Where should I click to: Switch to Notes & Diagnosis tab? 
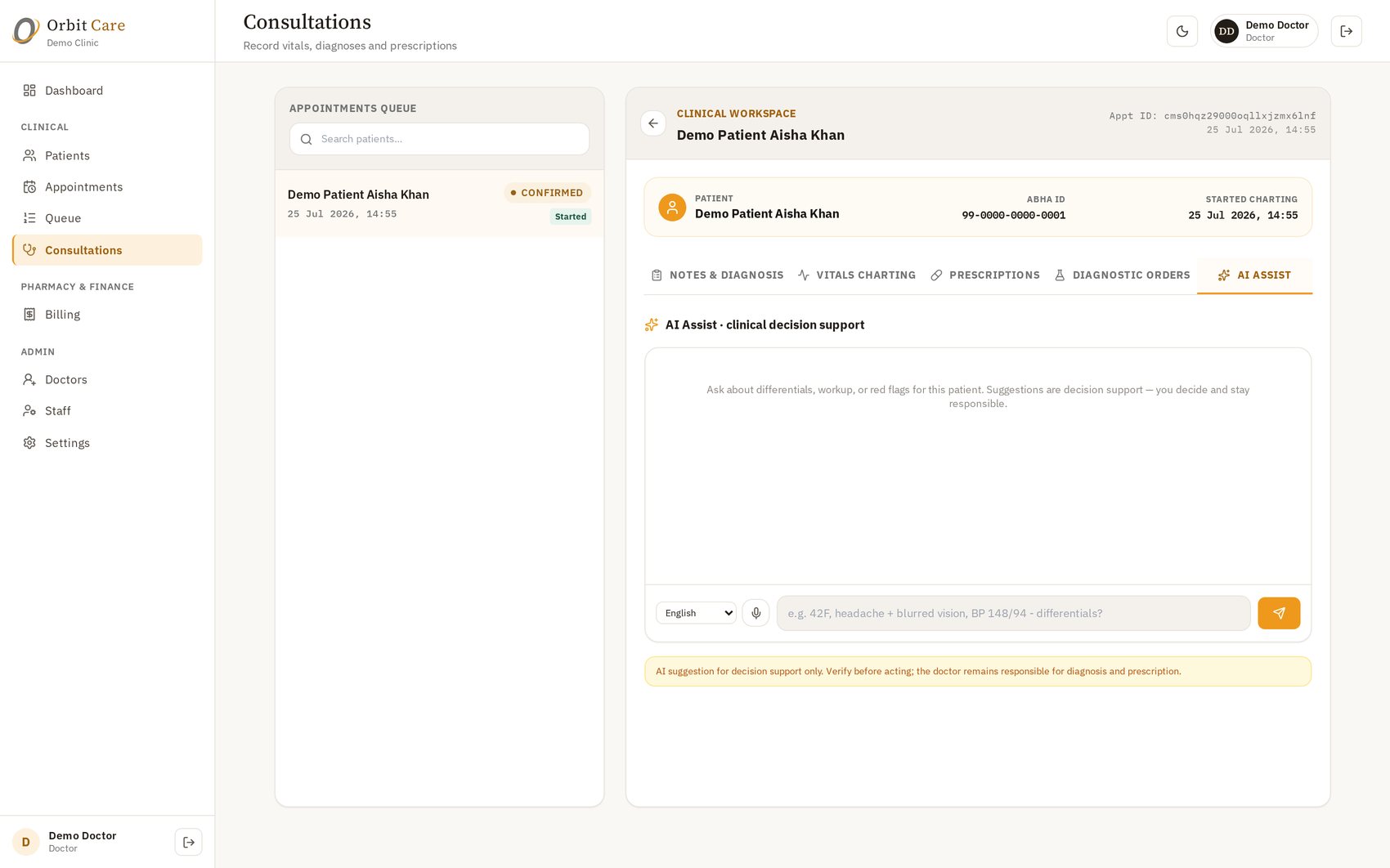[717, 275]
